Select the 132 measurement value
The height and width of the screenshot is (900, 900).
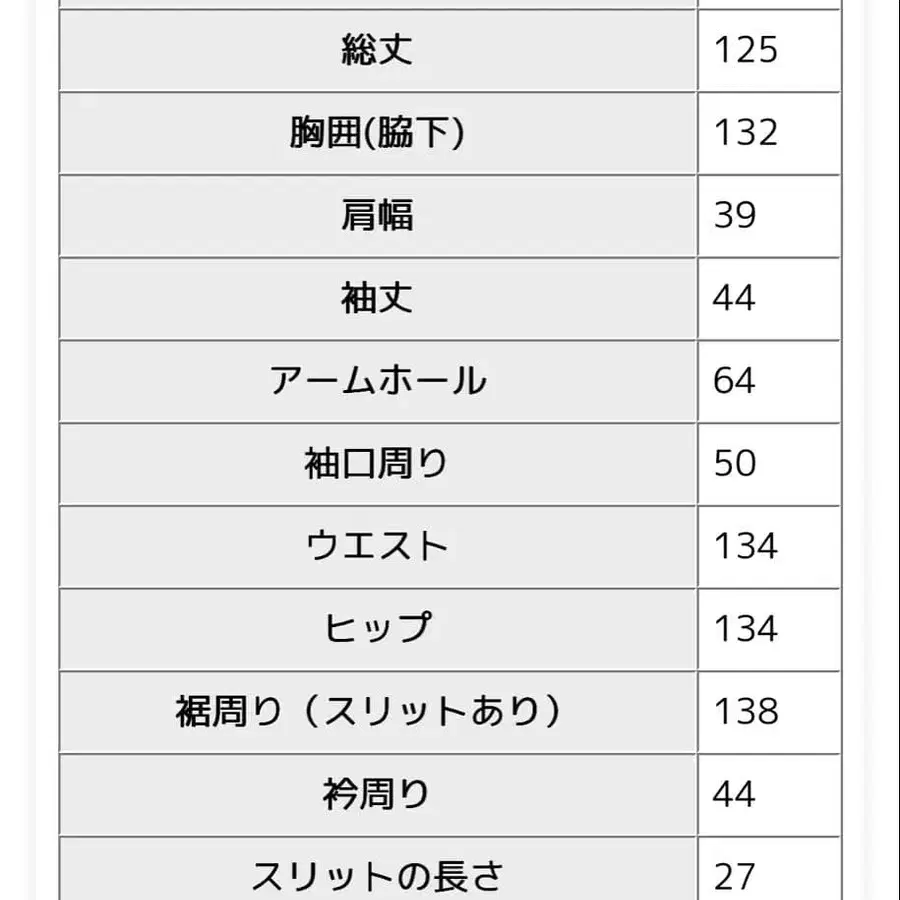746,133
